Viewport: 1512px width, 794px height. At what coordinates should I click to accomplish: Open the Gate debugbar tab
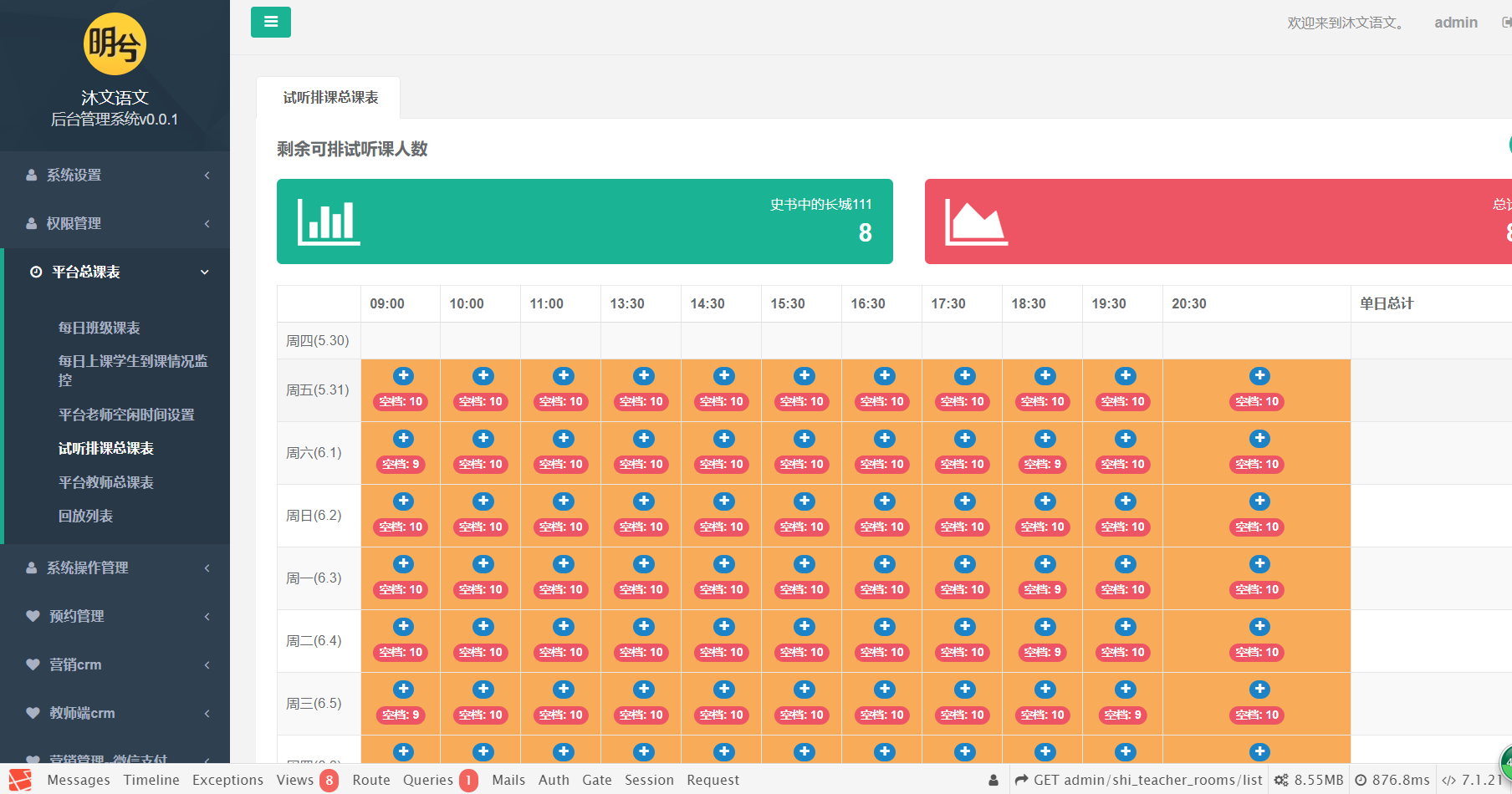click(597, 780)
